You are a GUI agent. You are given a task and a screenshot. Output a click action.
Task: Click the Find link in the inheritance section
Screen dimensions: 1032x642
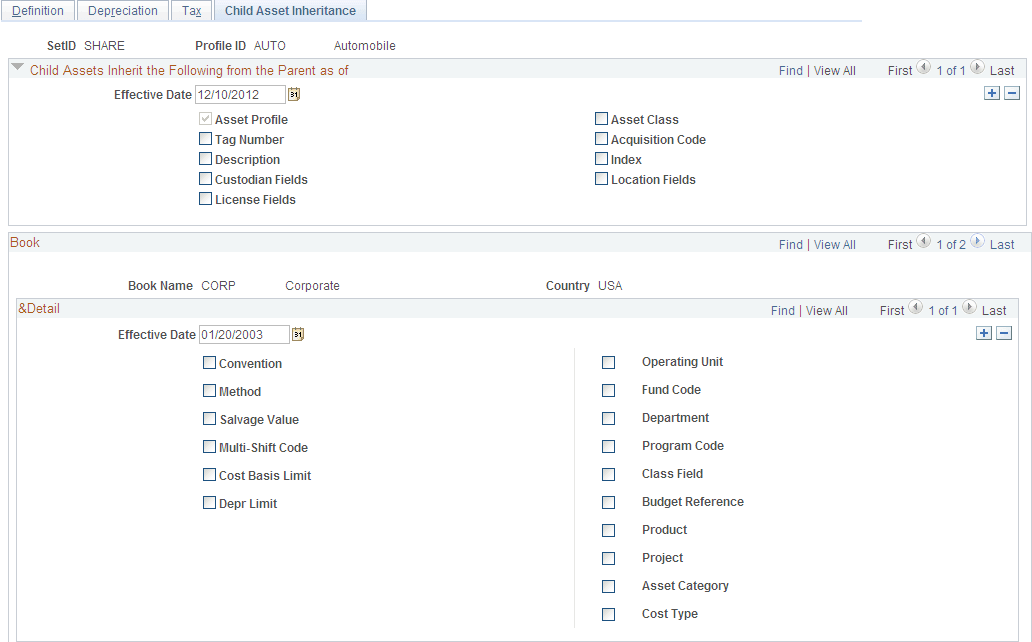tap(790, 70)
